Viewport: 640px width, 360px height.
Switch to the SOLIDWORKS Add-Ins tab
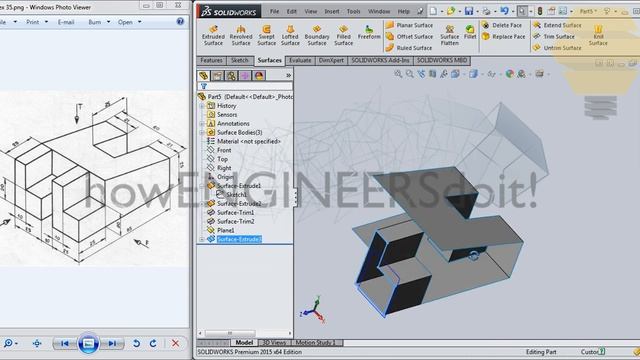tap(380, 61)
